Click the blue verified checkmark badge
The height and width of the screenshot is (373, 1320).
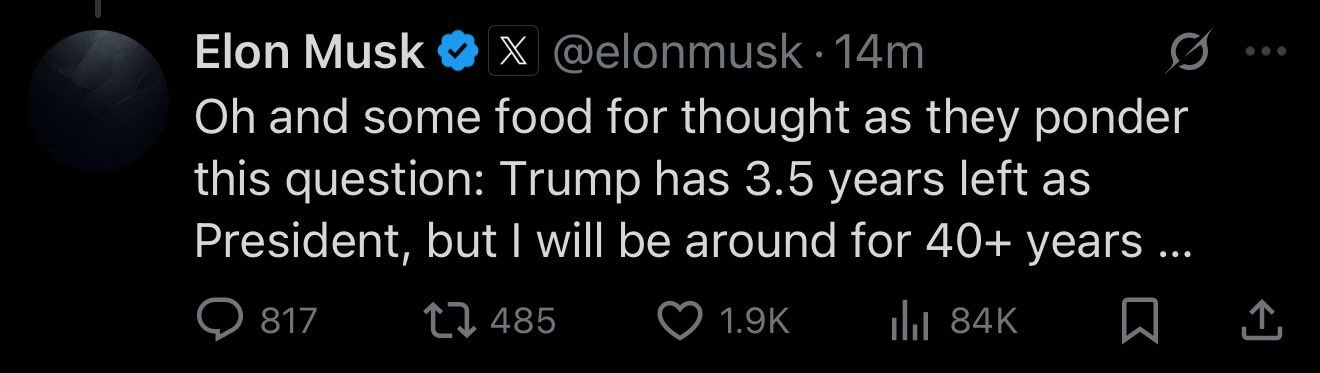point(458,53)
